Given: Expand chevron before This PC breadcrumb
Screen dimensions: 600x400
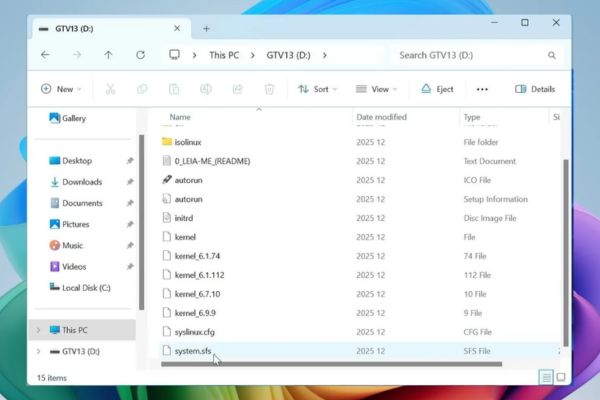Looking at the screenshot, I should coord(194,55).
